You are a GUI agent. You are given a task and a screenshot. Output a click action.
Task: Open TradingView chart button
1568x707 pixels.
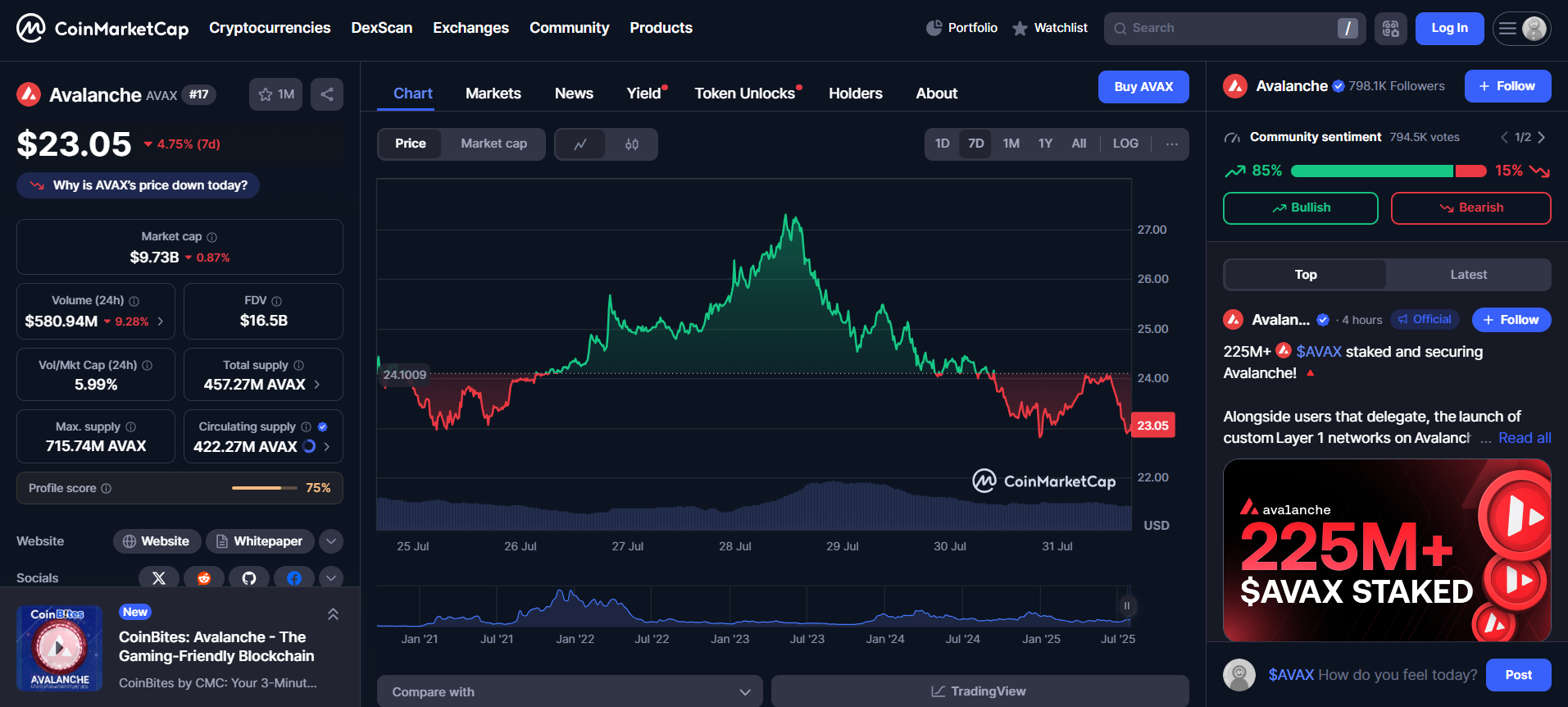979,691
